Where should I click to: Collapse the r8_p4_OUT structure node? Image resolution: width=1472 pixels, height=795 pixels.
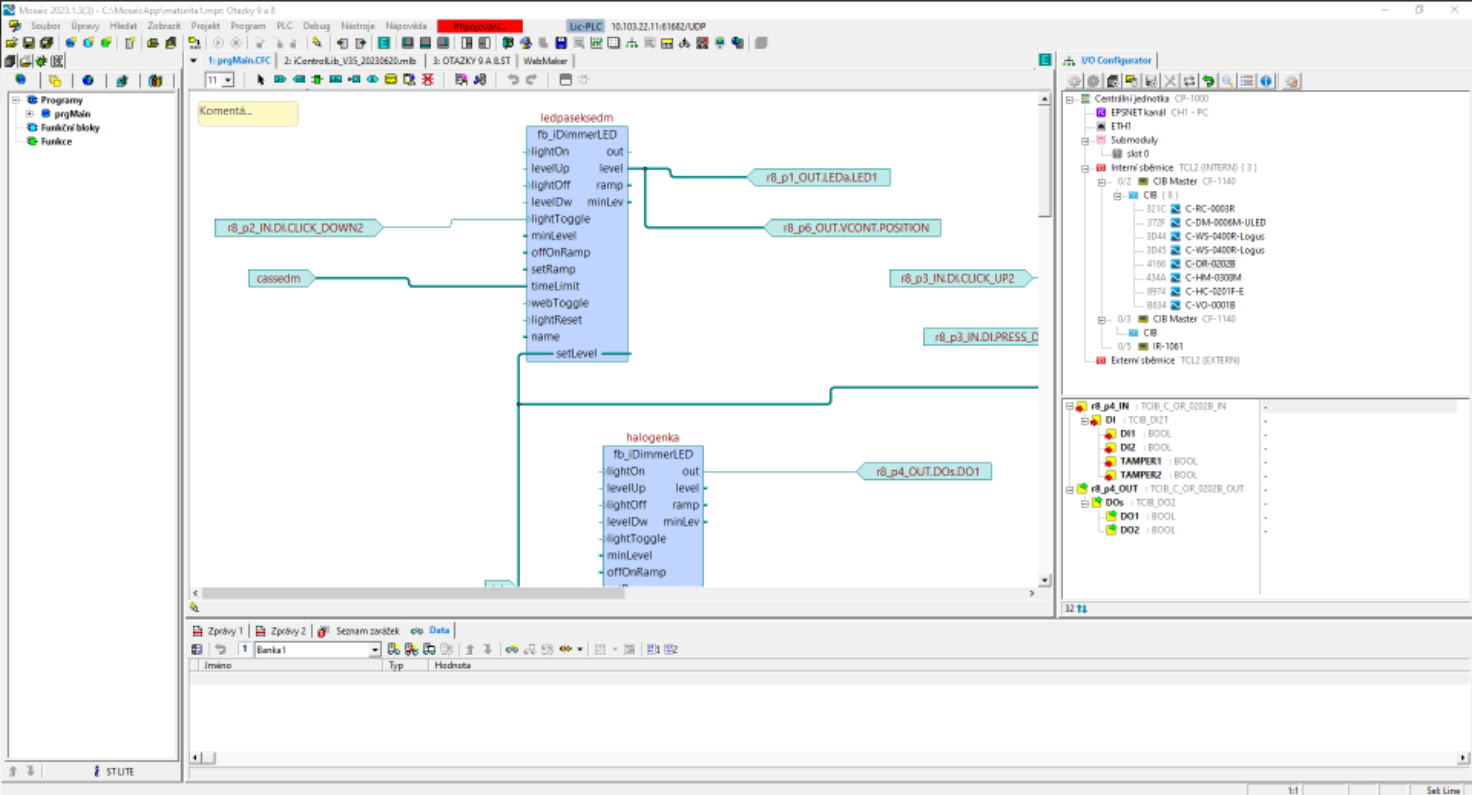[x=1070, y=489]
